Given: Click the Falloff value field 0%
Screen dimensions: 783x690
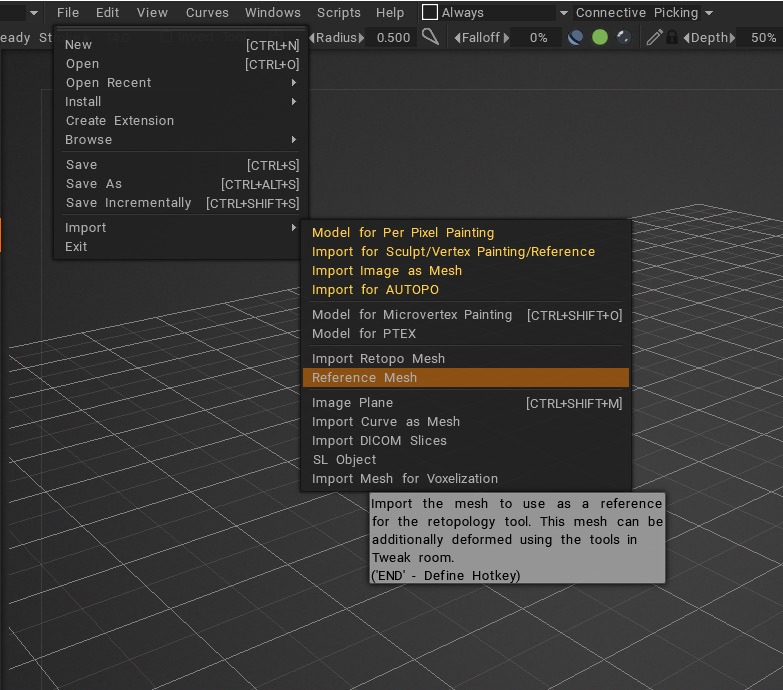Looking at the screenshot, I should pos(538,37).
